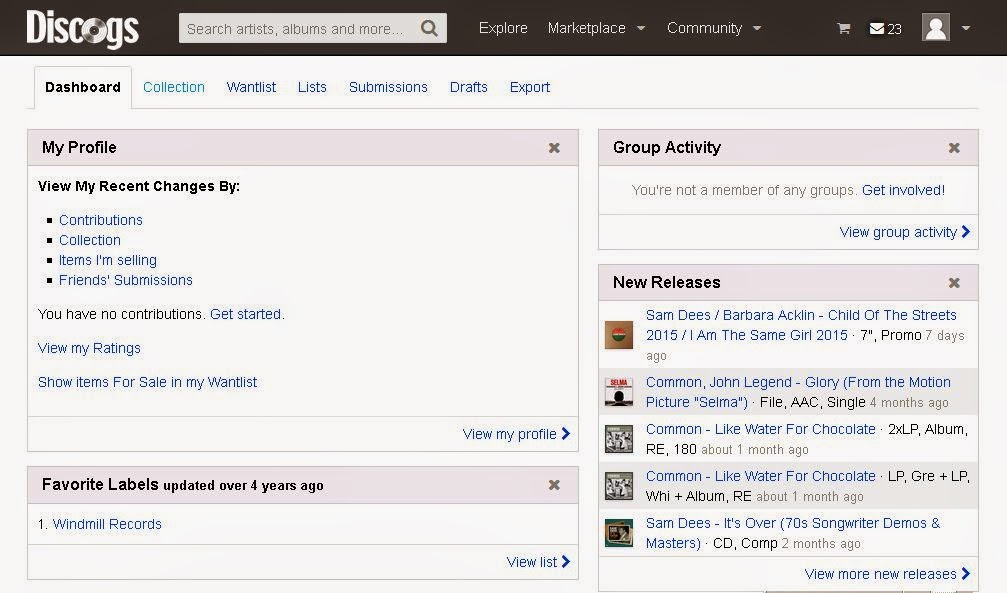
Task: Open the Selma Glory single thumbnail
Action: 619,392
